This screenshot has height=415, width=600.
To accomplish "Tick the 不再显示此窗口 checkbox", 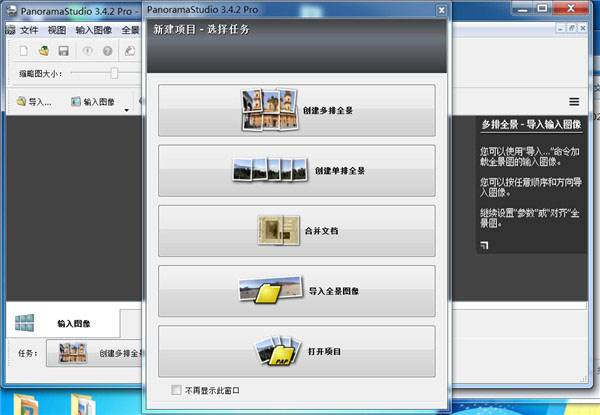I will pos(176,390).
